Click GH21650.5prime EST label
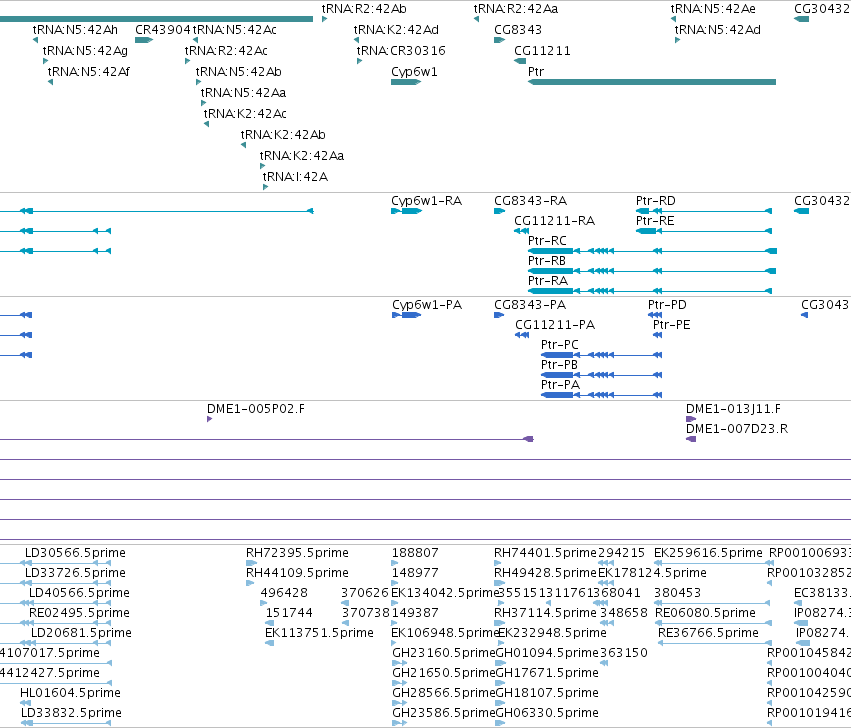 tap(444, 673)
